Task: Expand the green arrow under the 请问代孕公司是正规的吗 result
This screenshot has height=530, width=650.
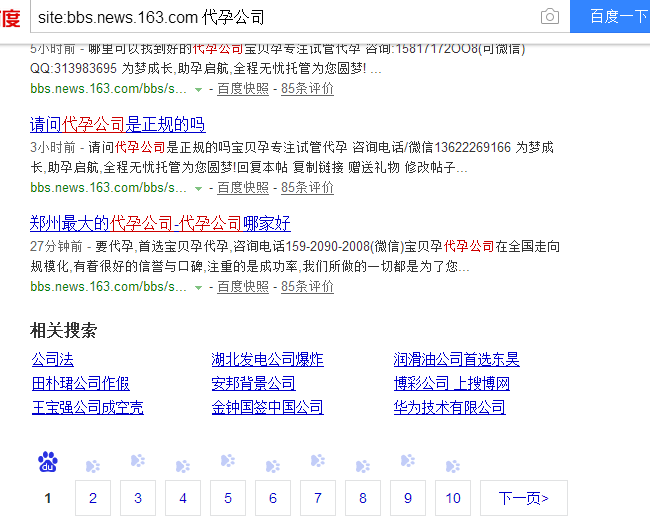Action: (199, 188)
